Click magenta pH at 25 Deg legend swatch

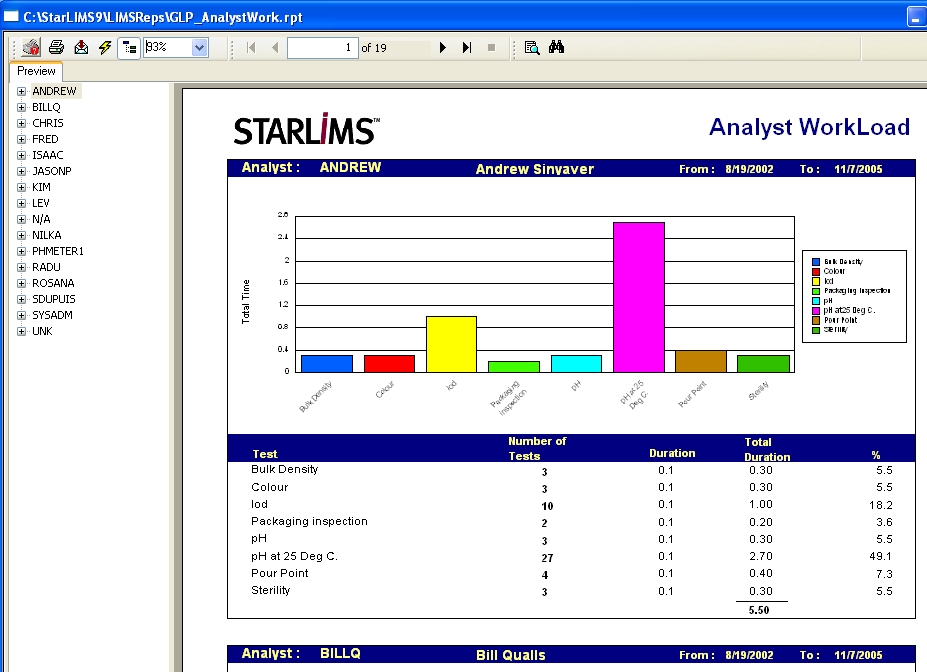pyautogui.click(x=816, y=310)
